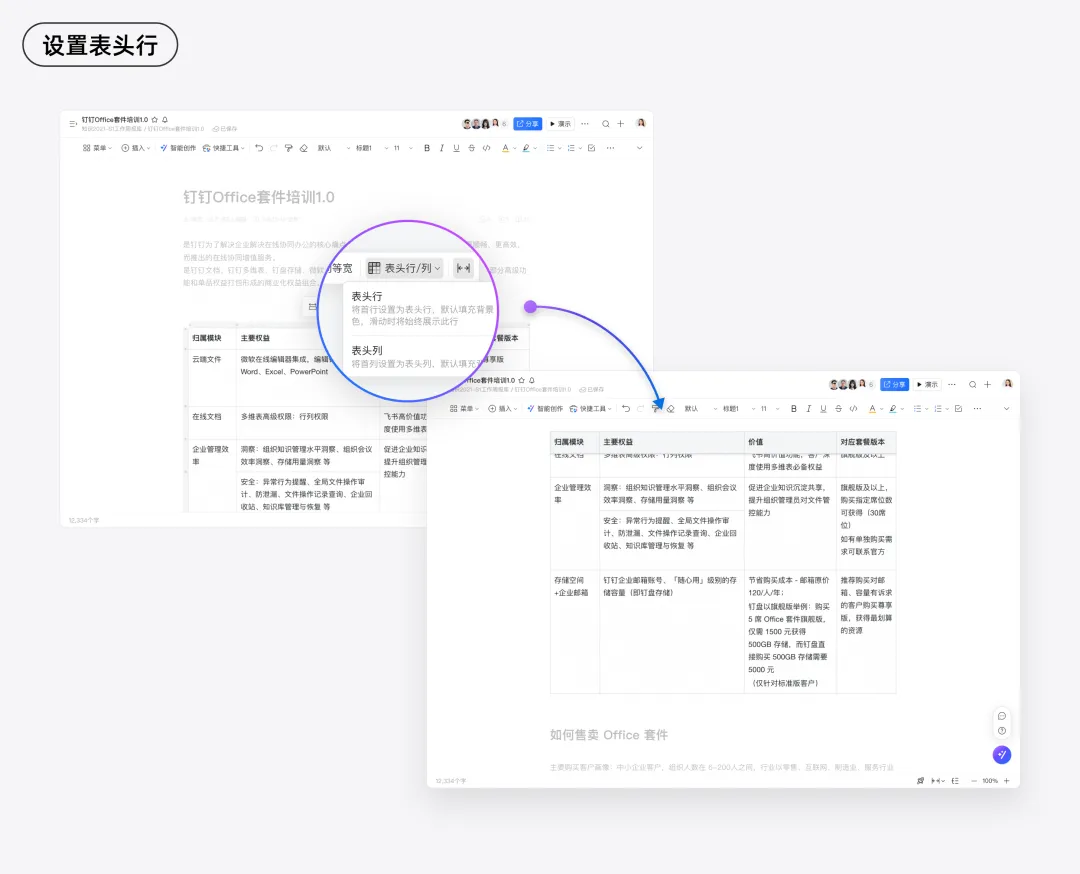Click the format painter icon in the back window
Screen dimensions: 1080x874
tap(289, 148)
